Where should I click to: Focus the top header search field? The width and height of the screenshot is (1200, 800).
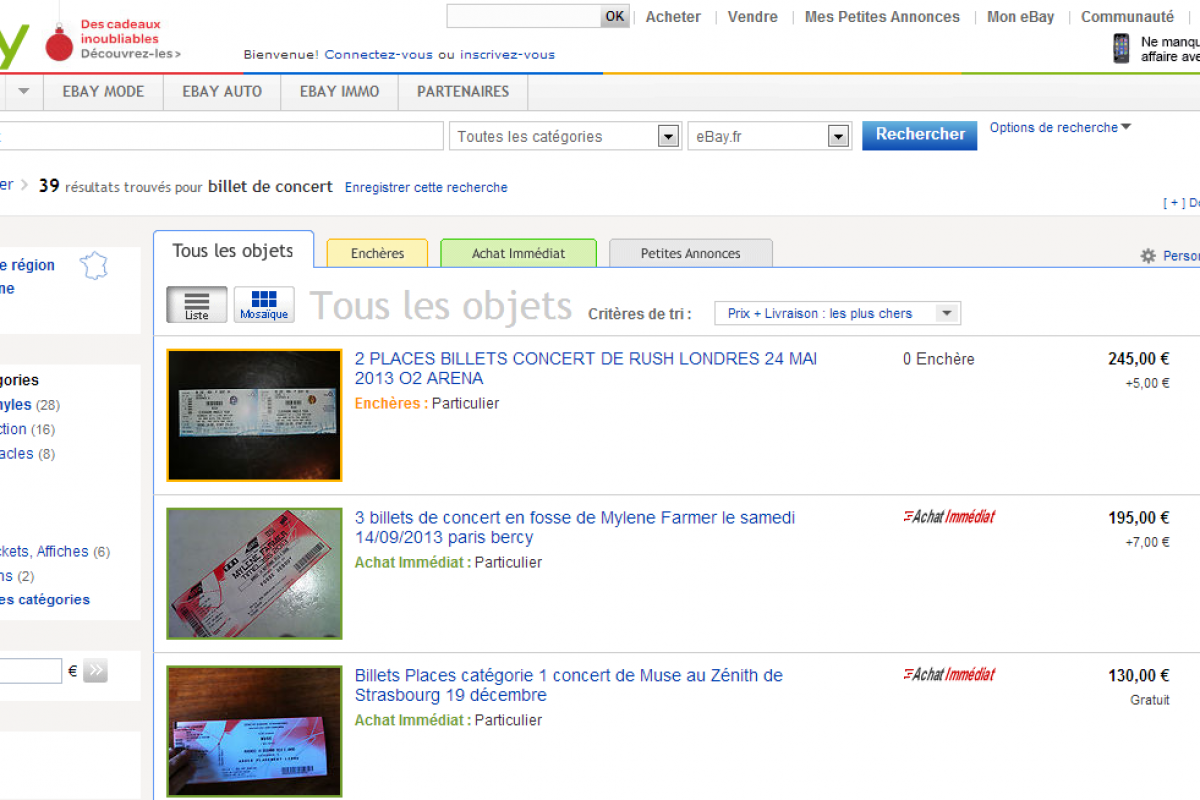(x=523, y=16)
